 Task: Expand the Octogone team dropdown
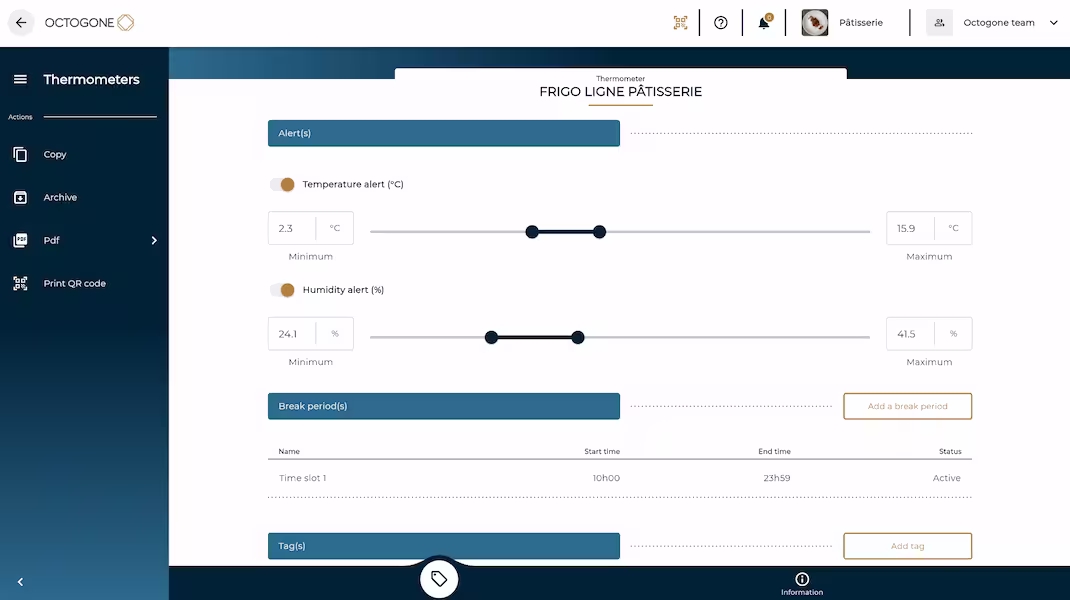tap(1053, 23)
